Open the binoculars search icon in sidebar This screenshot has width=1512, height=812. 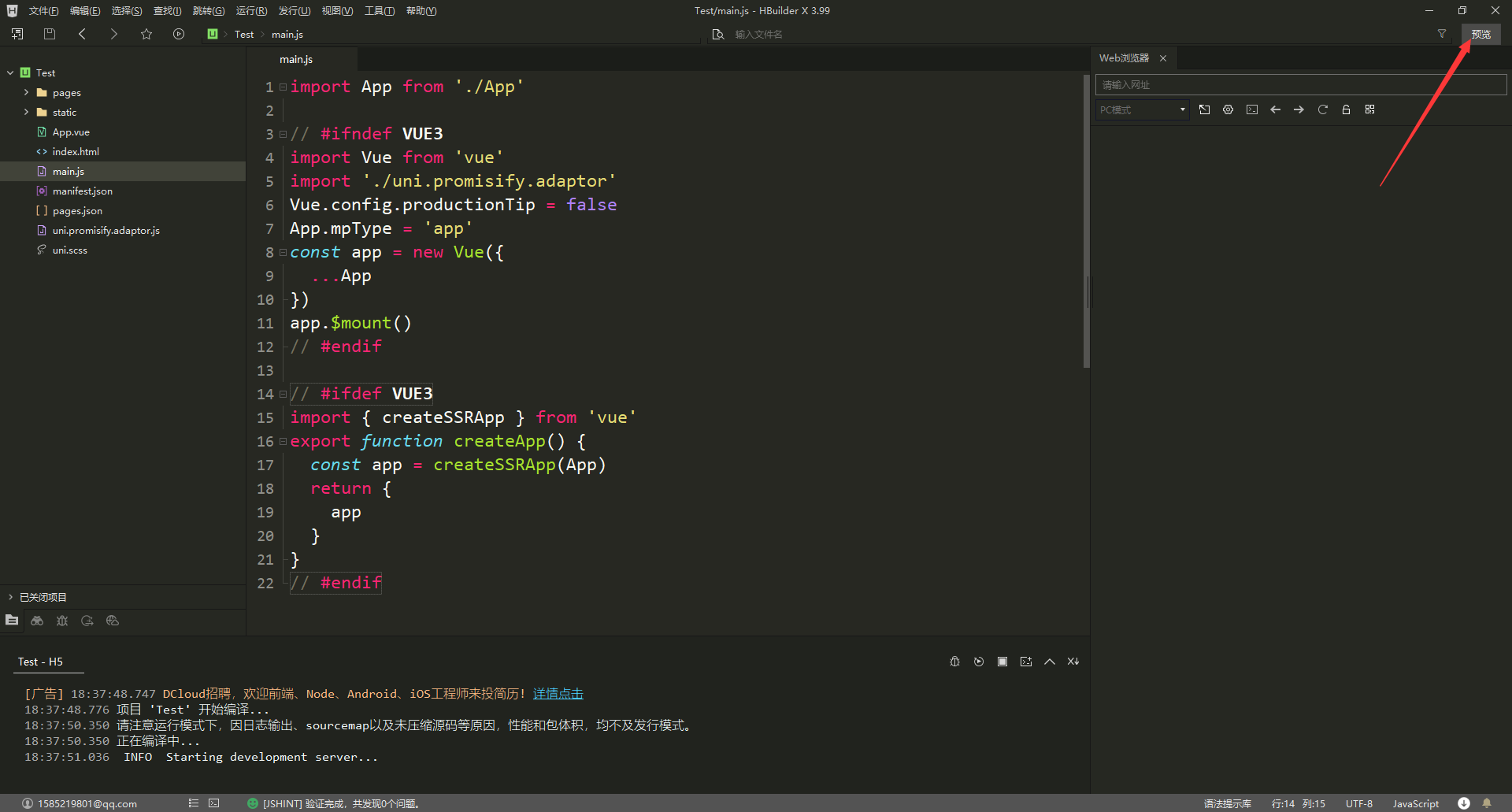(37, 621)
